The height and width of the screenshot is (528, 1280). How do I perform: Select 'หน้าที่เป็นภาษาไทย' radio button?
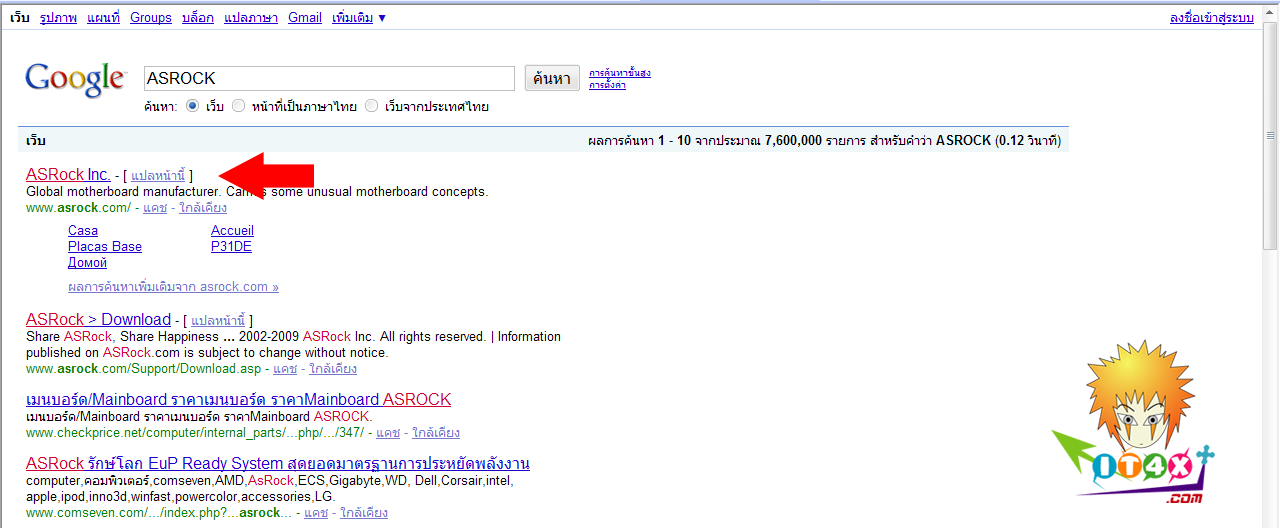coord(238,106)
